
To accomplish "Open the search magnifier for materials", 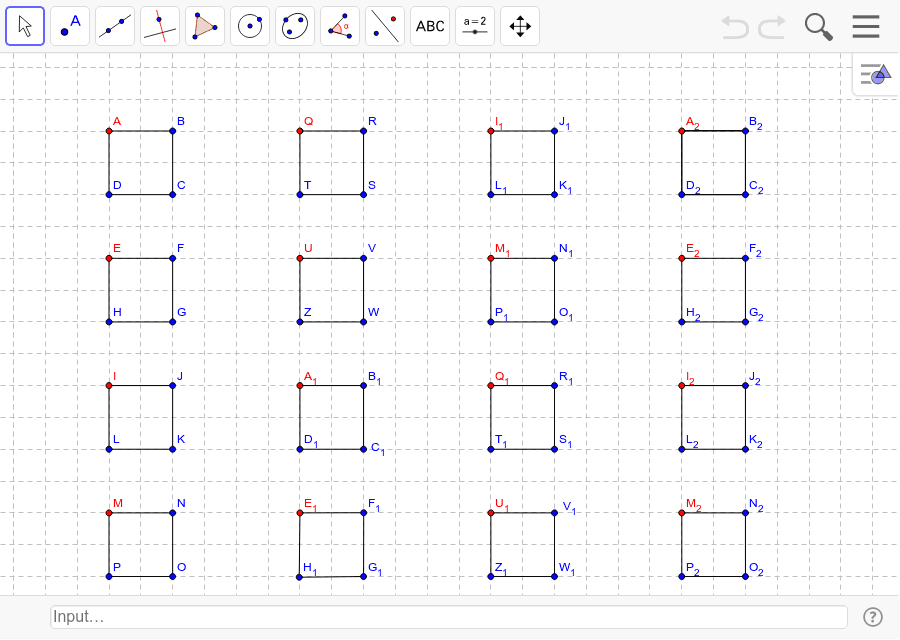I will click(818, 27).
